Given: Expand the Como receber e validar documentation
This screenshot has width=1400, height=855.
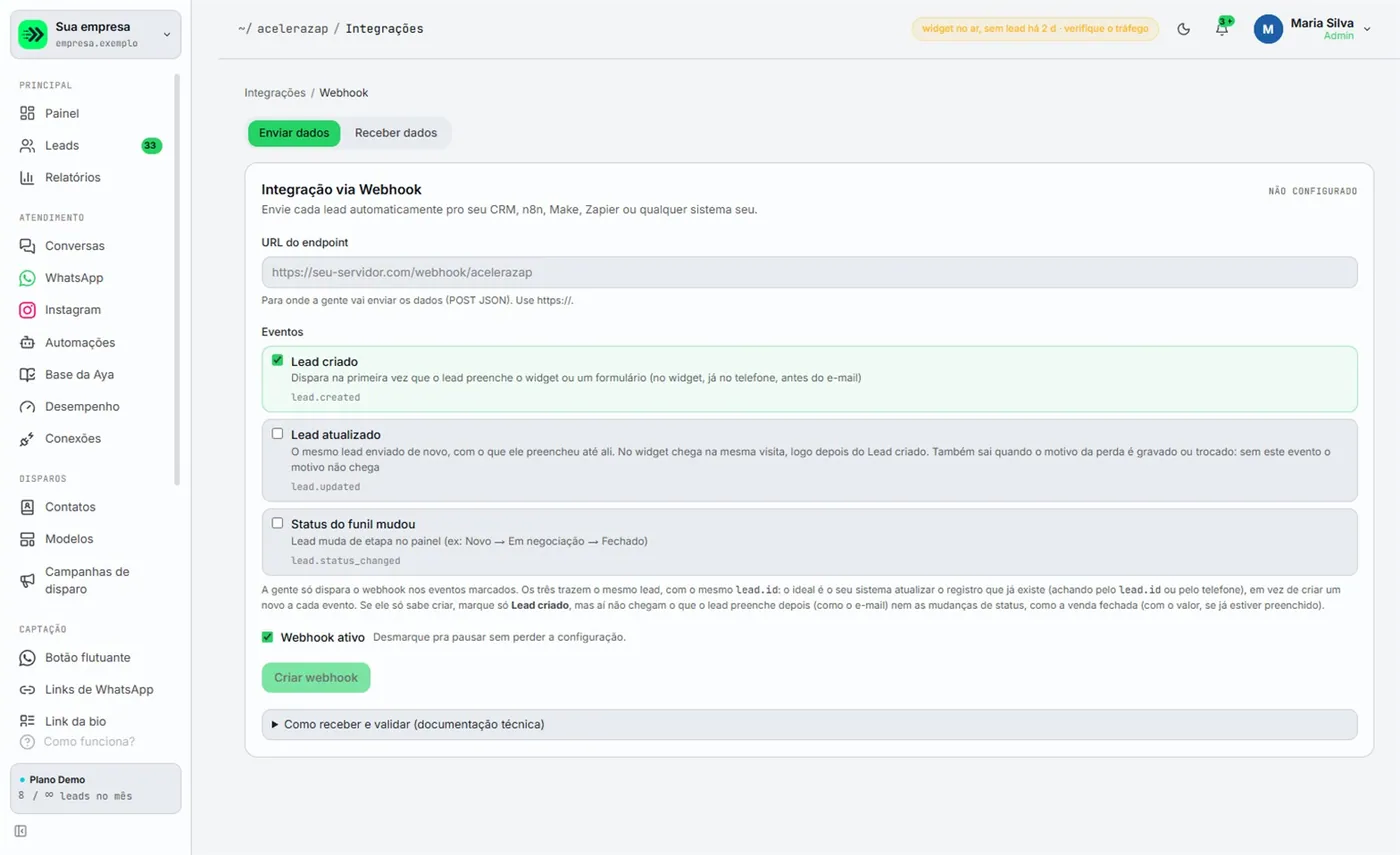Looking at the screenshot, I should (810, 724).
